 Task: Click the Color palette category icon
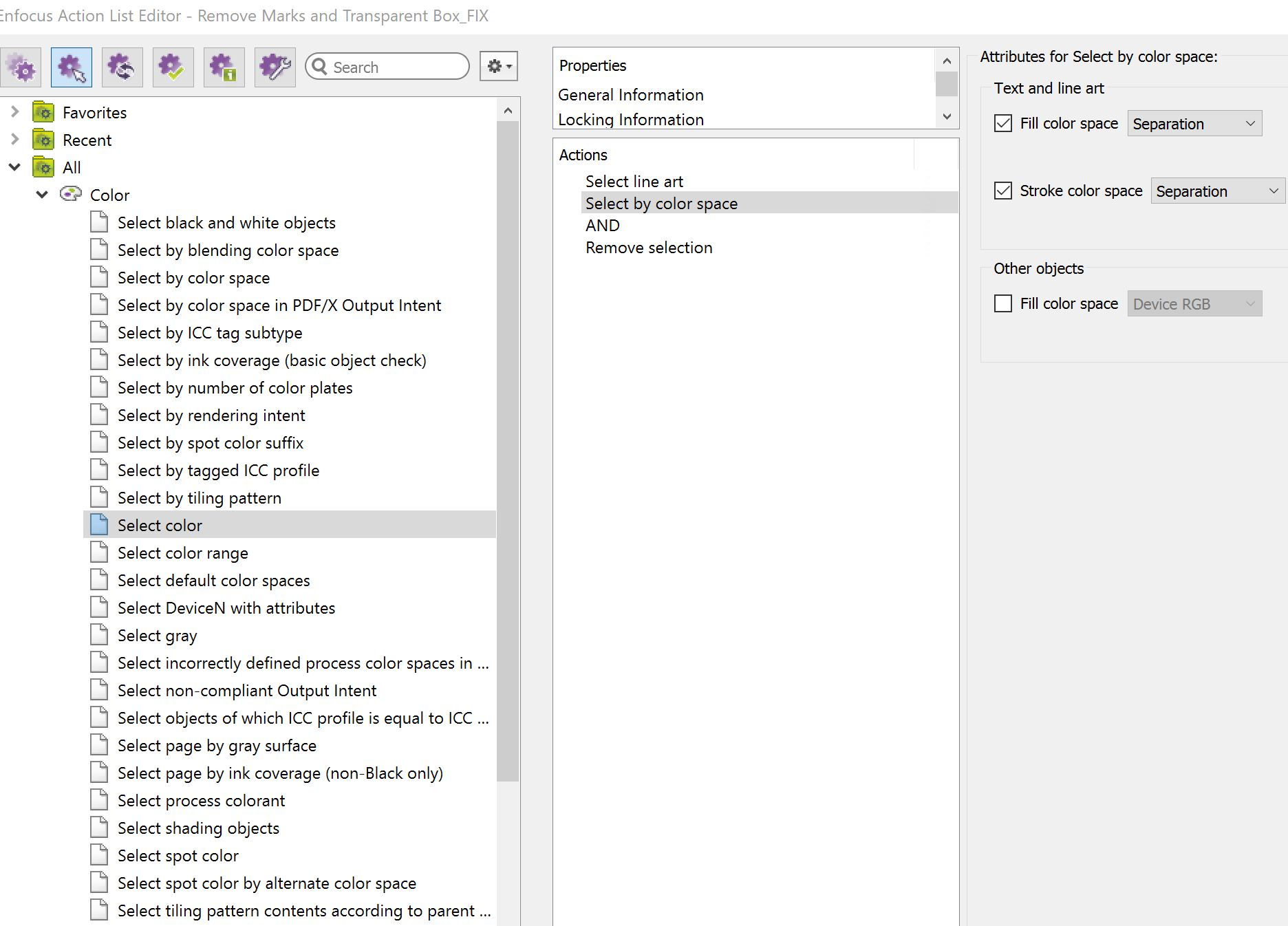pyautogui.click(x=71, y=195)
